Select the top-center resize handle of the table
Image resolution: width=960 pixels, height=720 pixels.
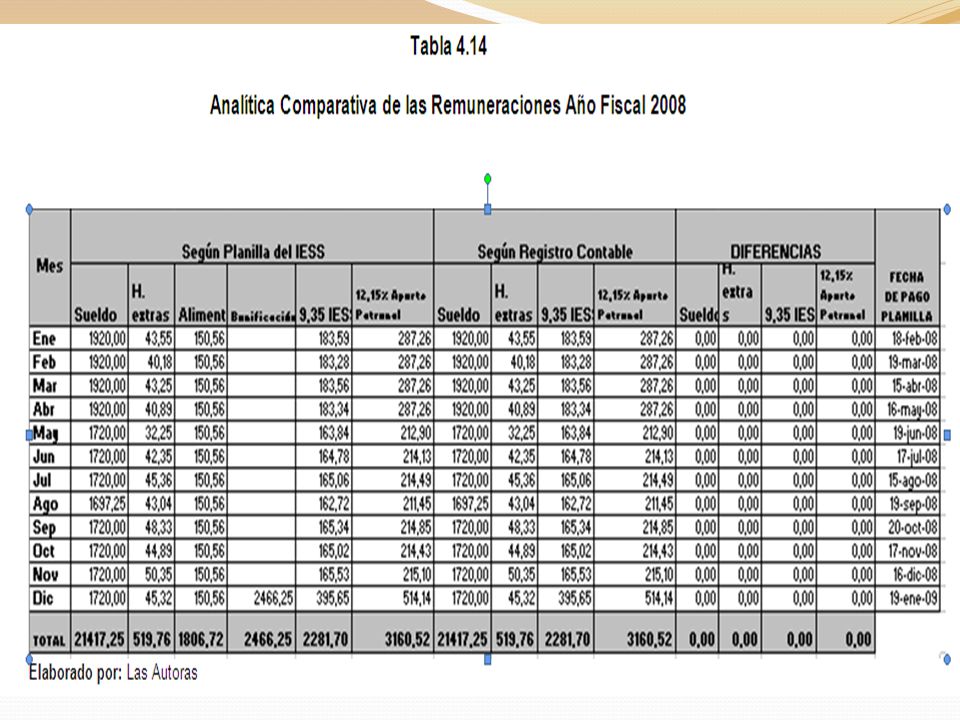pos(487,209)
